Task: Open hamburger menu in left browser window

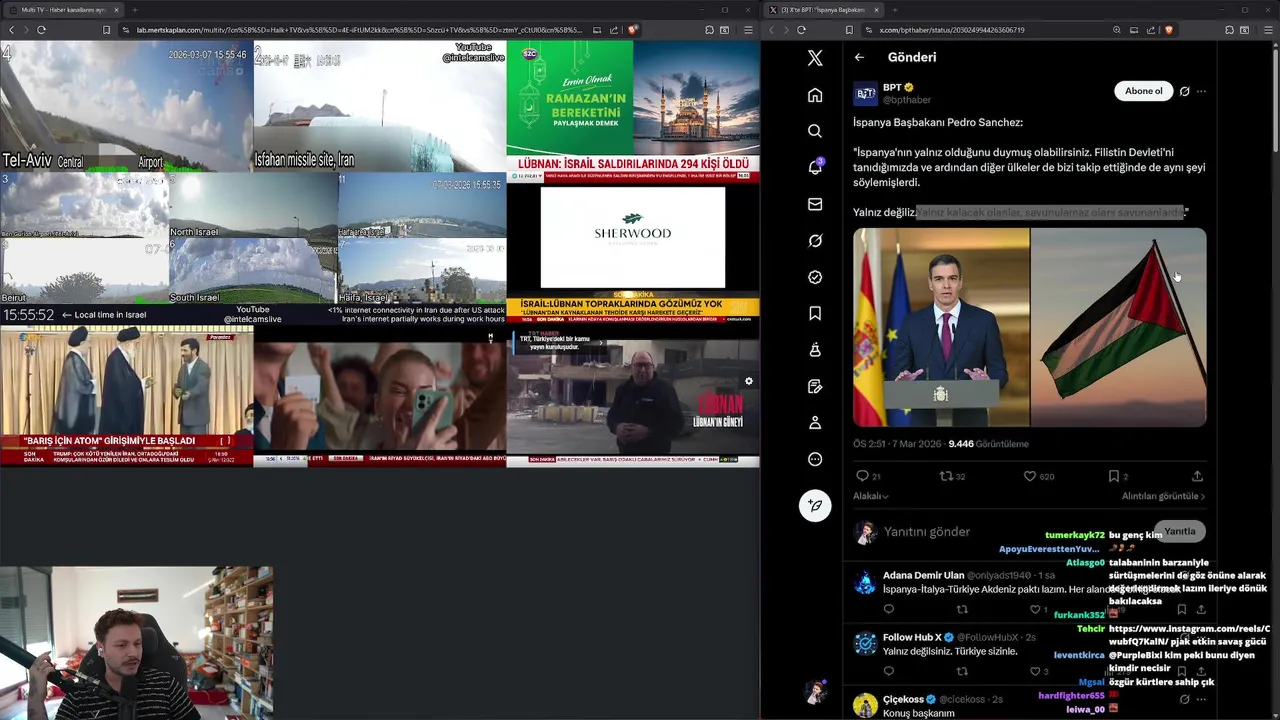Action: tap(748, 30)
